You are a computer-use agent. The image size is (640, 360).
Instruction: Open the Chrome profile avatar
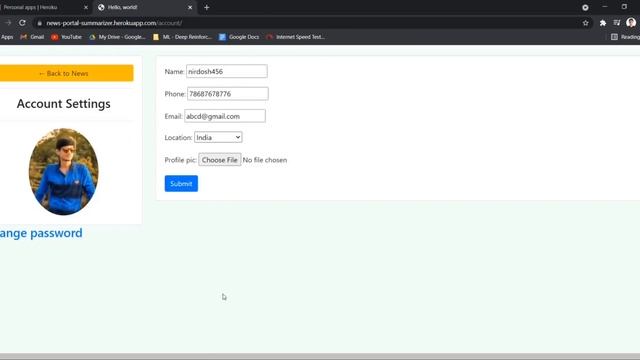coord(631,23)
